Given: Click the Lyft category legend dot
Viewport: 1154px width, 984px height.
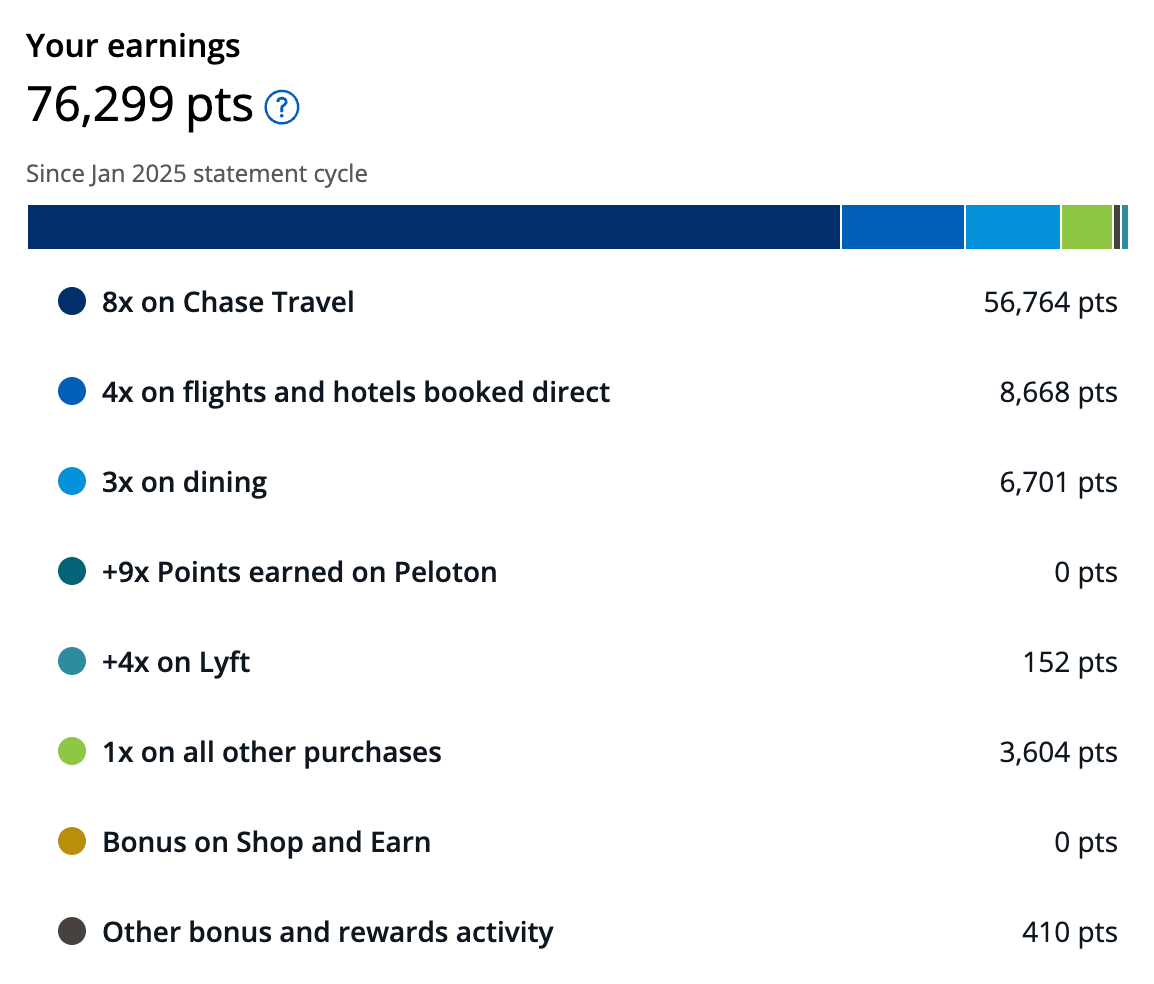Looking at the screenshot, I should click(71, 661).
